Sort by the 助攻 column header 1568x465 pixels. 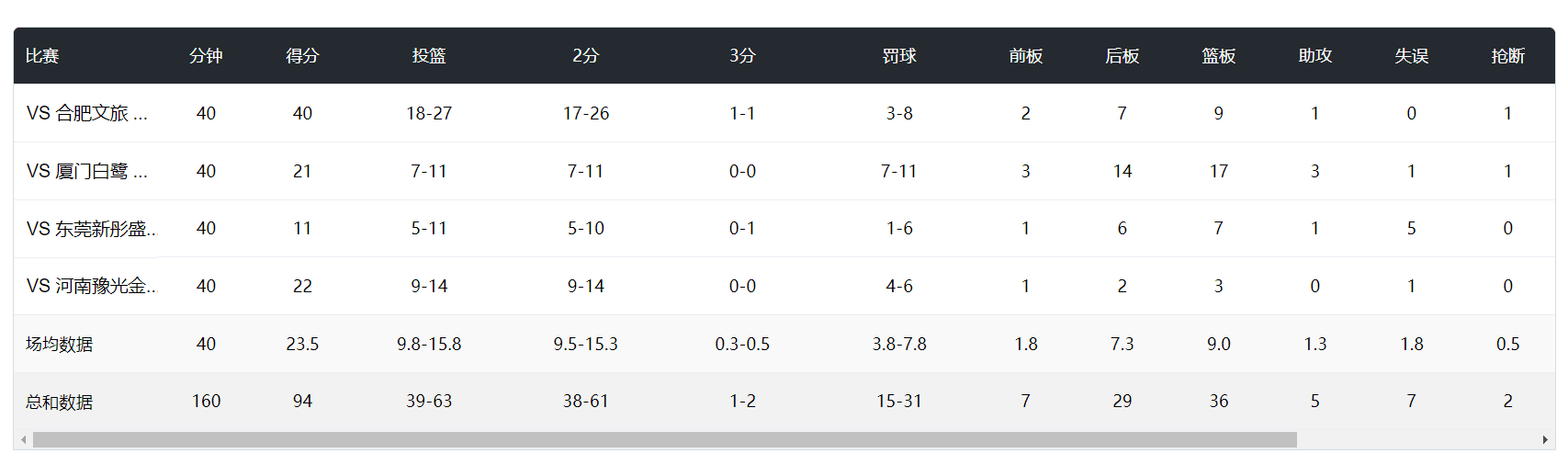[1314, 56]
